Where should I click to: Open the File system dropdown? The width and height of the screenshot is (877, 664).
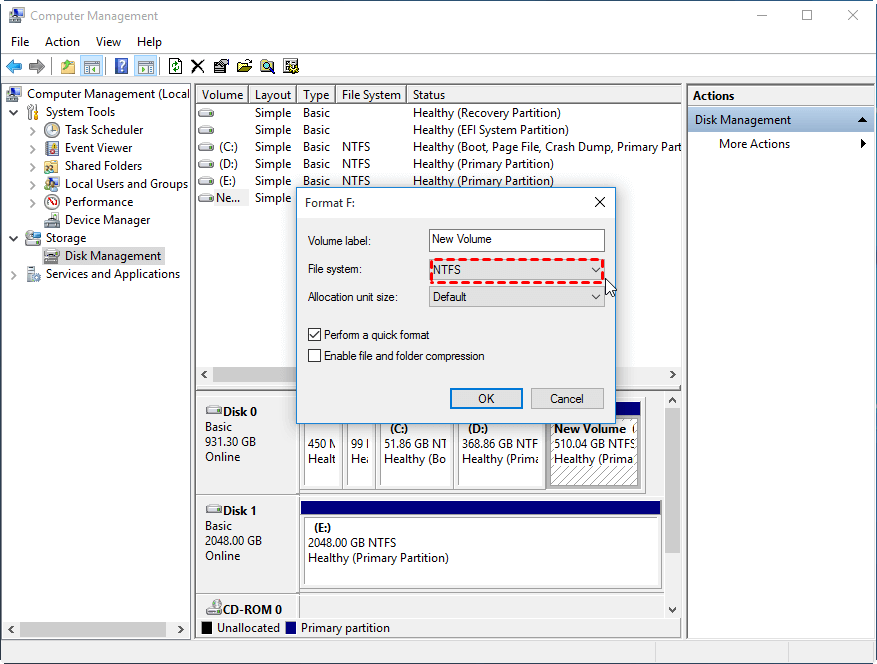598,270
